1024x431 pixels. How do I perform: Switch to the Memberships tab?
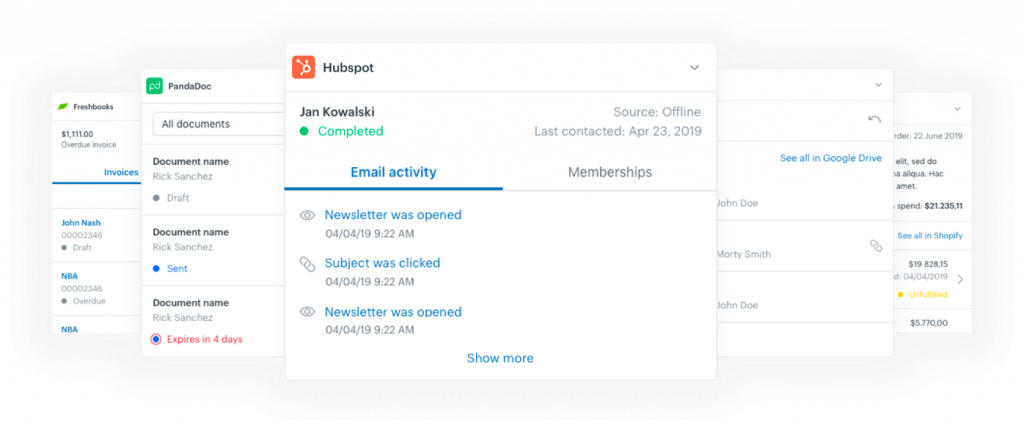[610, 172]
